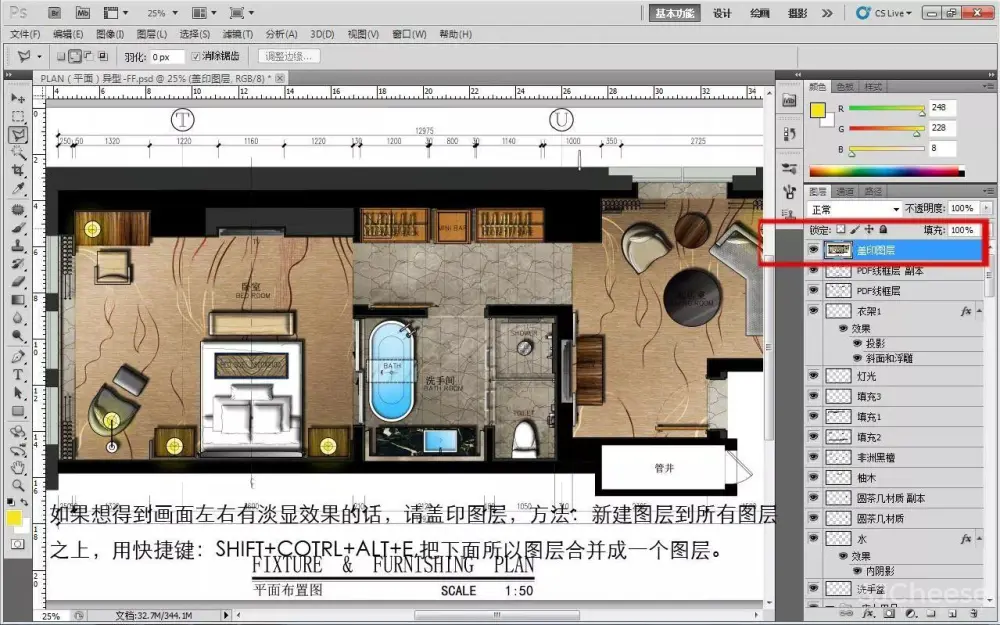Select the Crop tool
Image resolution: width=1000 pixels, height=625 pixels.
(x=18, y=171)
